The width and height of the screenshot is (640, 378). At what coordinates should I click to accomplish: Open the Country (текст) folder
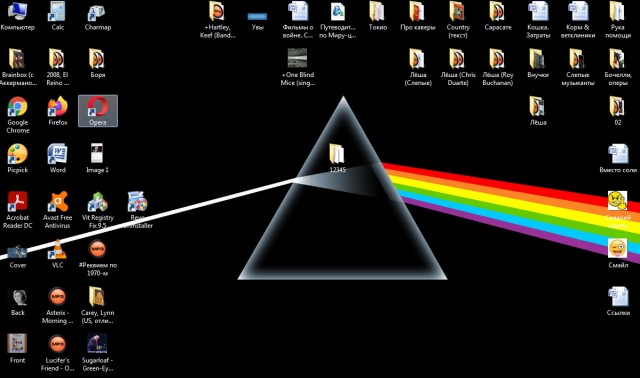click(x=458, y=20)
